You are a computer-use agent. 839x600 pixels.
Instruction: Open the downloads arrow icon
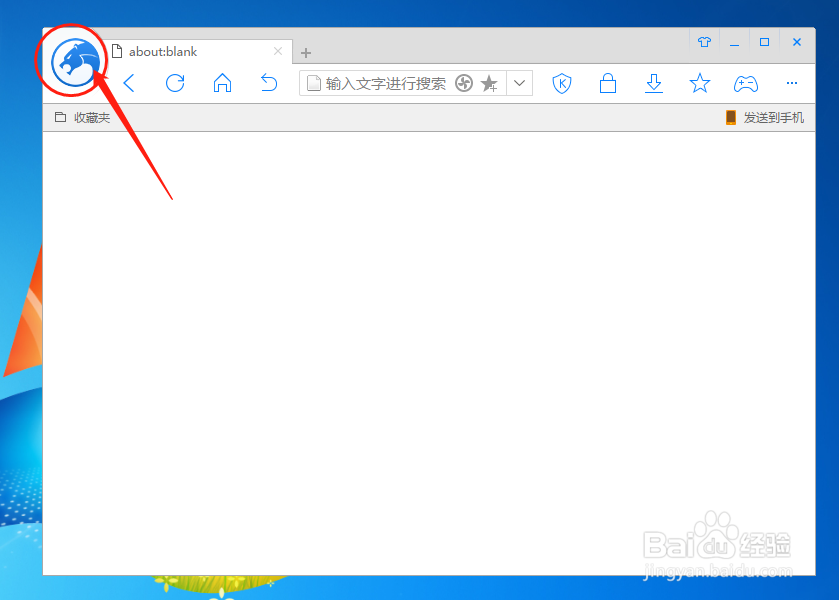pos(654,83)
